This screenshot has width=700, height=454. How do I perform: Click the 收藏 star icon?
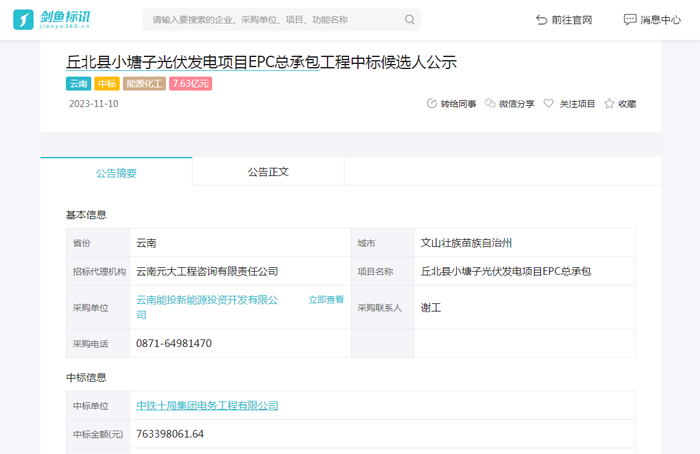click(x=609, y=104)
